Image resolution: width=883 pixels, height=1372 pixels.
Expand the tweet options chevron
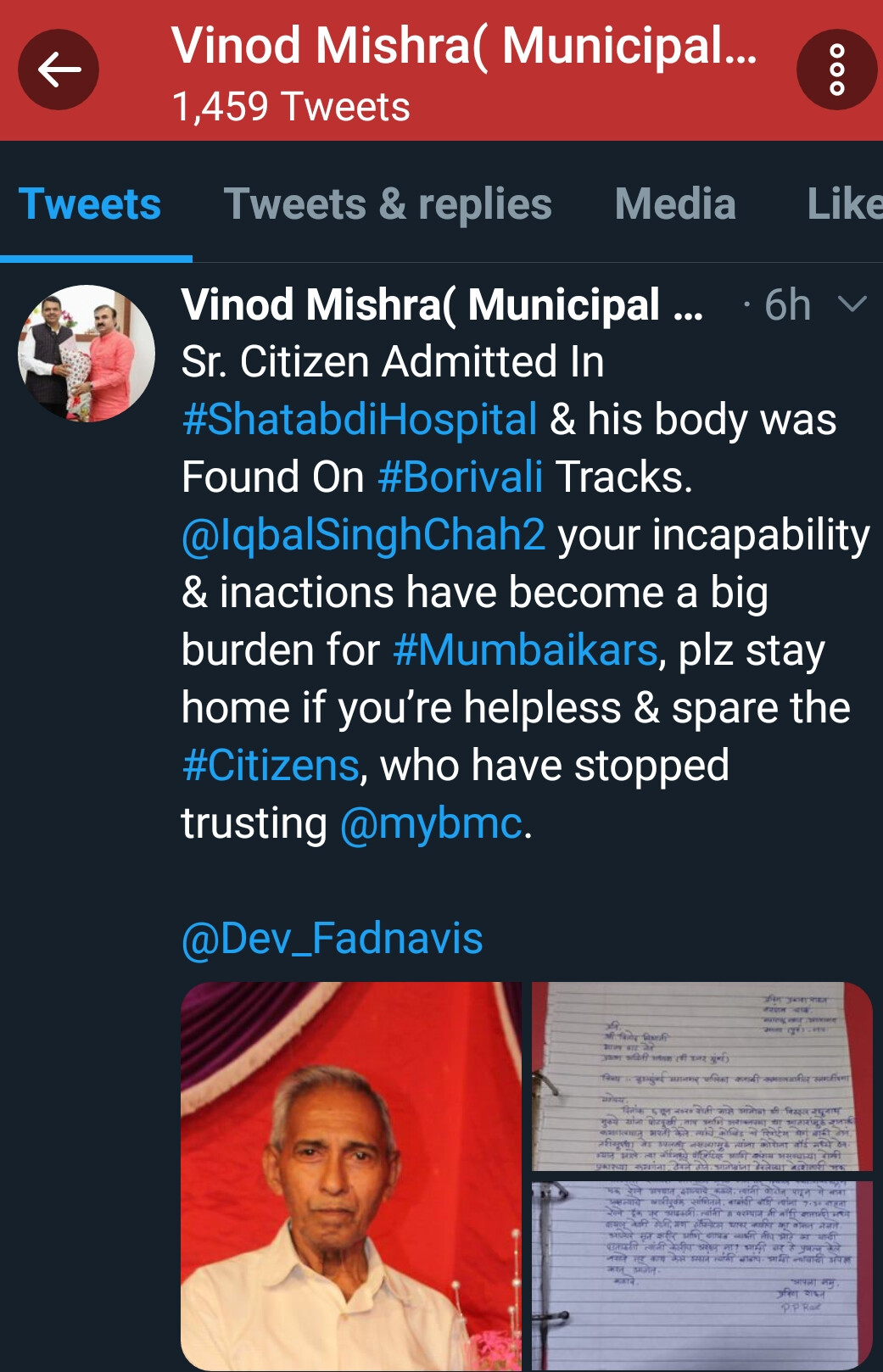852,304
